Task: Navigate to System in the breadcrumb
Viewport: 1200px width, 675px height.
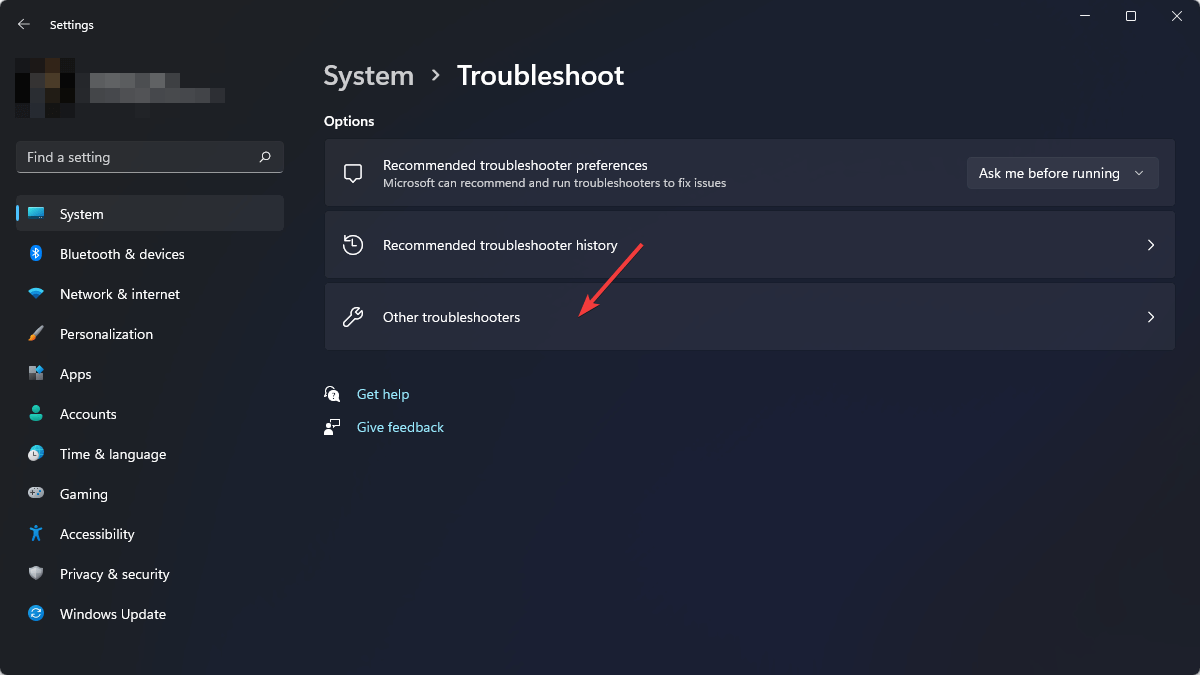Action: point(368,76)
